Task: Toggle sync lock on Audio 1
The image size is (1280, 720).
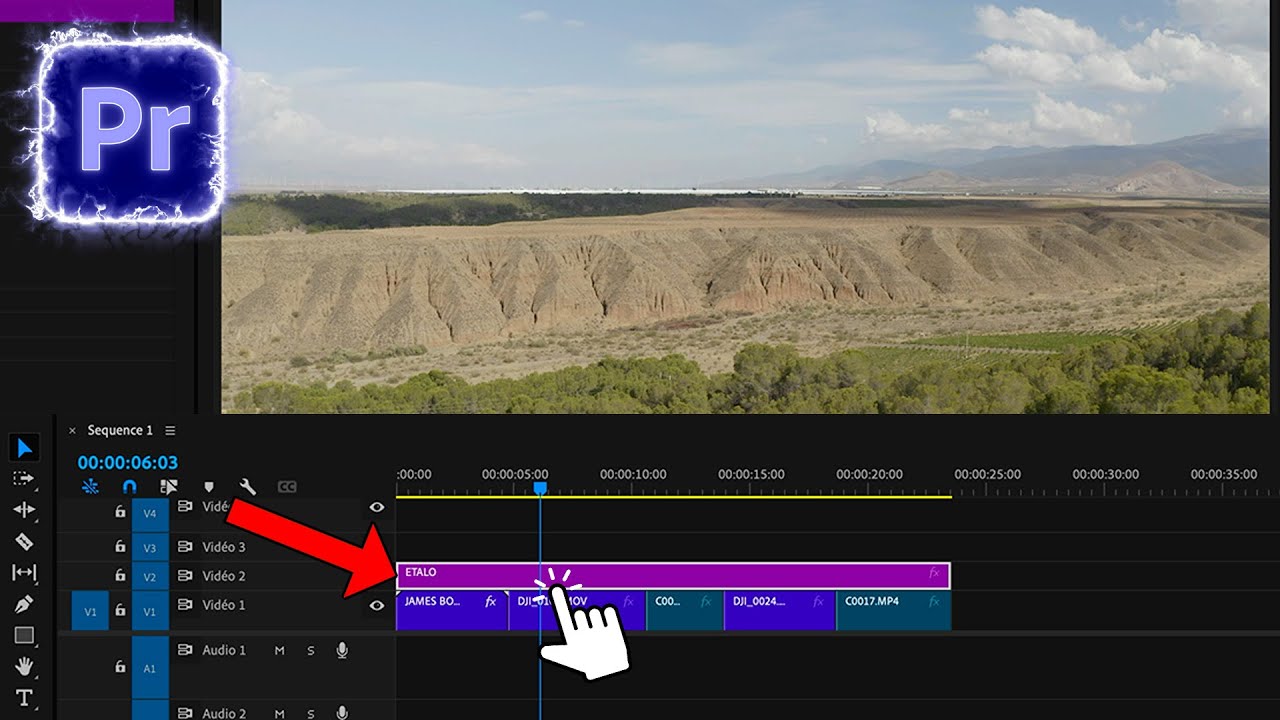Action: click(x=185, y=650)
